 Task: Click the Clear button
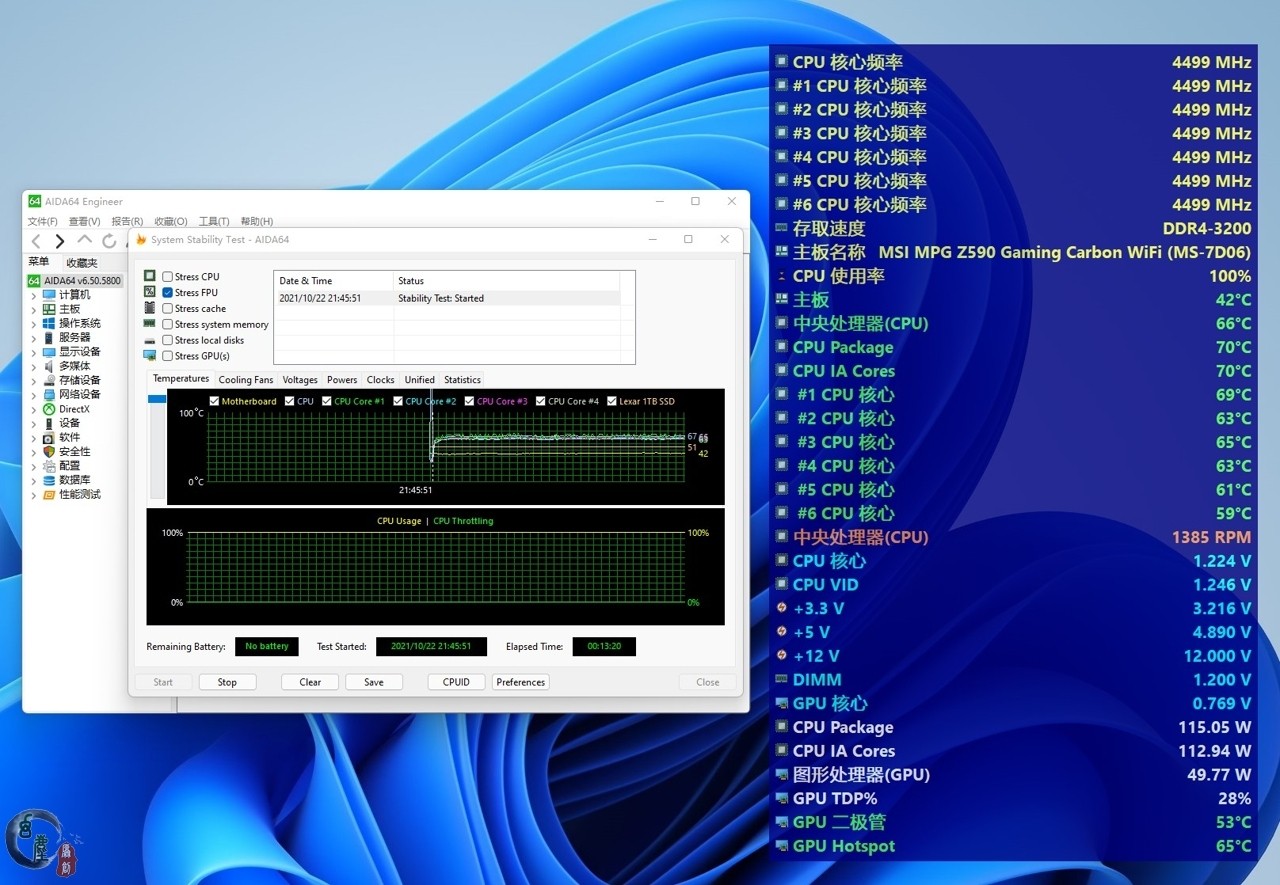[310, 682]
